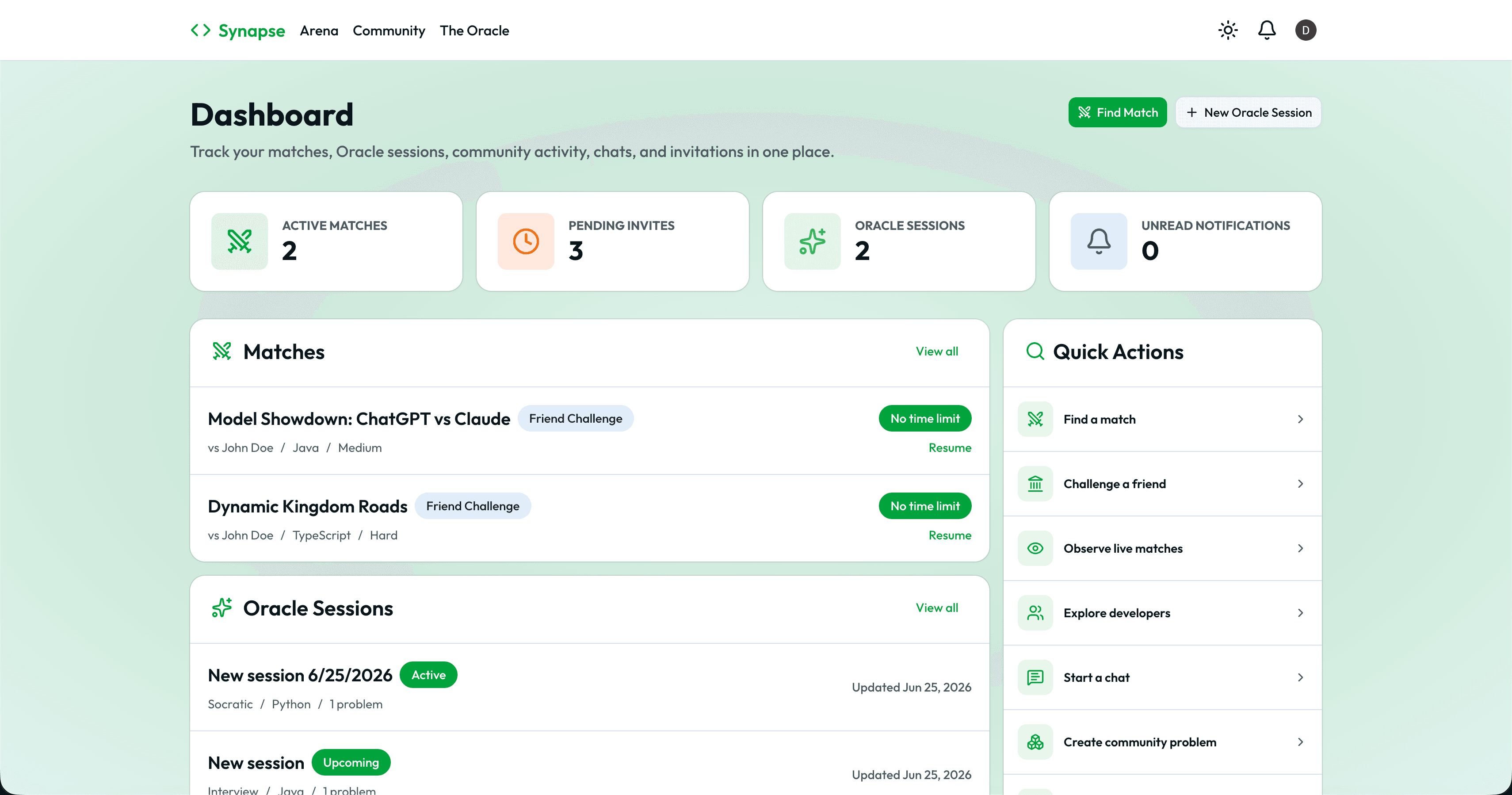Open the user avatar D menu
This screenshot has width=1512, height=795.
tap(1306, 30)
